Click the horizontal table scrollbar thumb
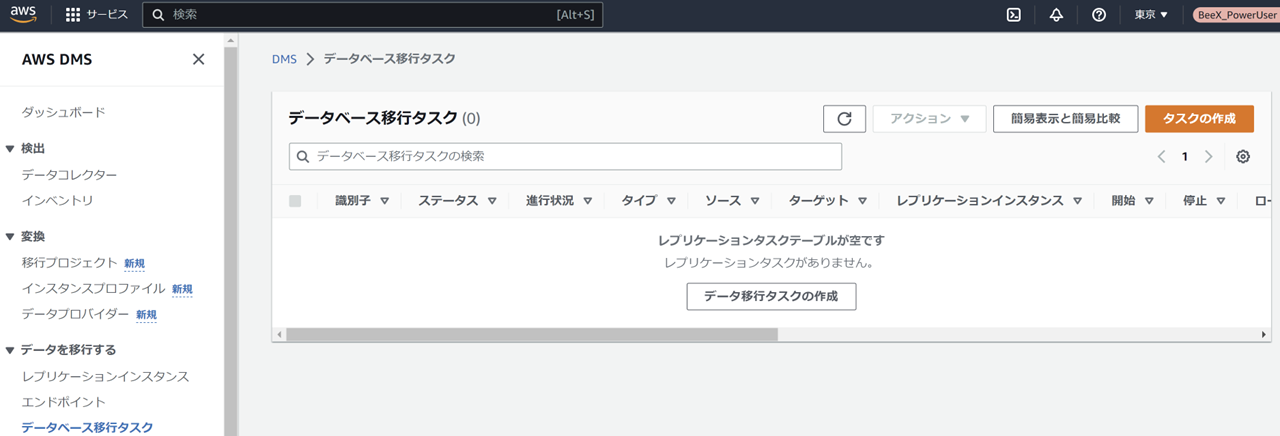The height and width of the screenshot is (436, 1280). click(x=532, y=334)
